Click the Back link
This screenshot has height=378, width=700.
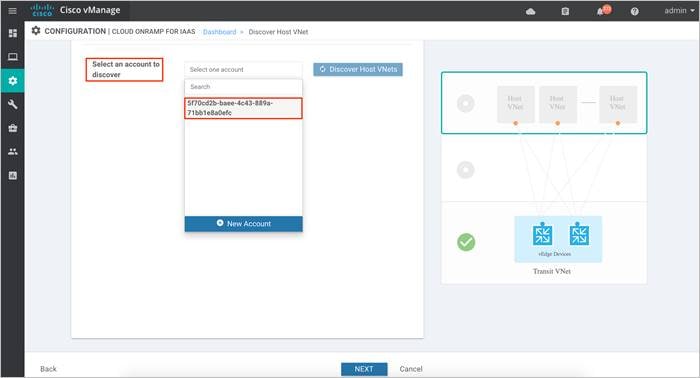tap(48, 369)
